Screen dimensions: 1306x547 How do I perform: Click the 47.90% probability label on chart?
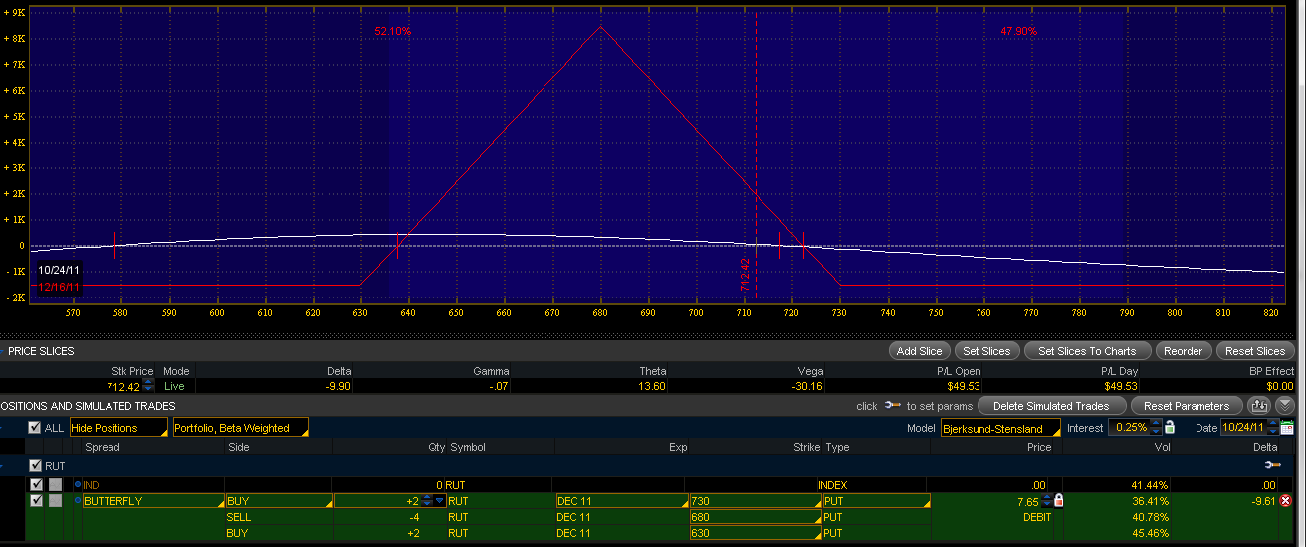[1019, 32]
